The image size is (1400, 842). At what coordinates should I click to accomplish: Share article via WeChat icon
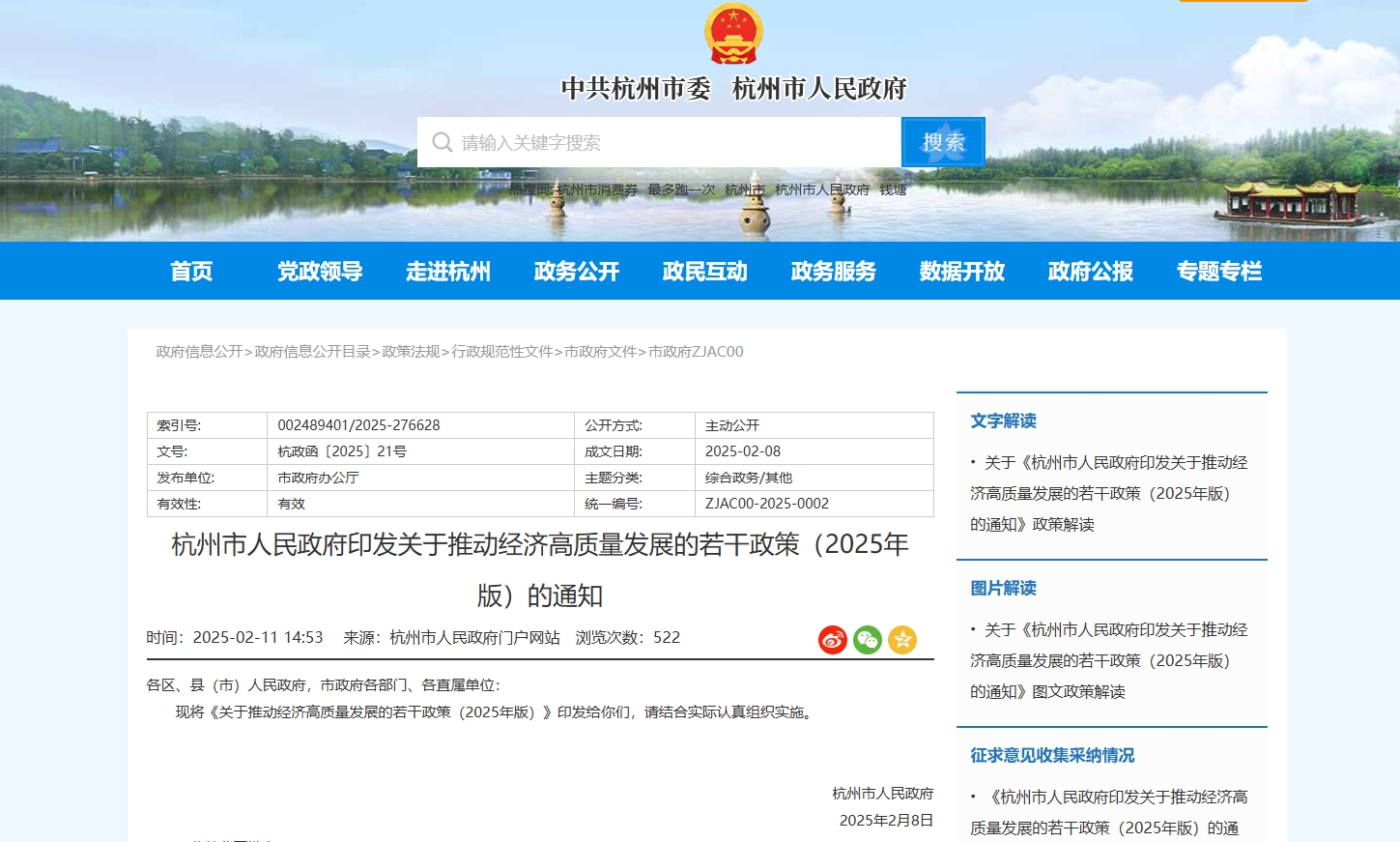[867, 640]
